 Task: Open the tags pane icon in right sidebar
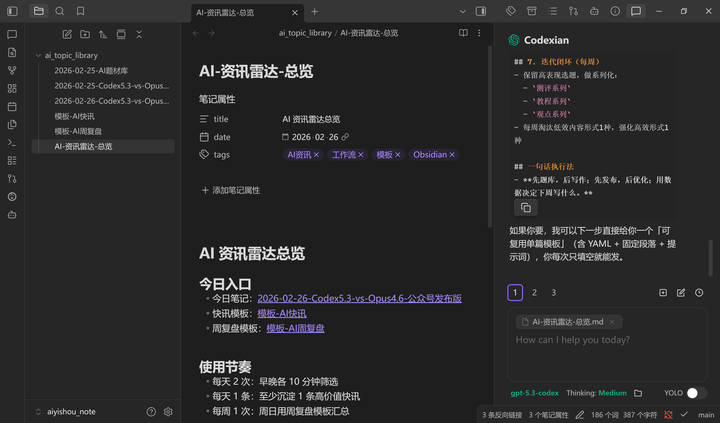click(511, 11)
